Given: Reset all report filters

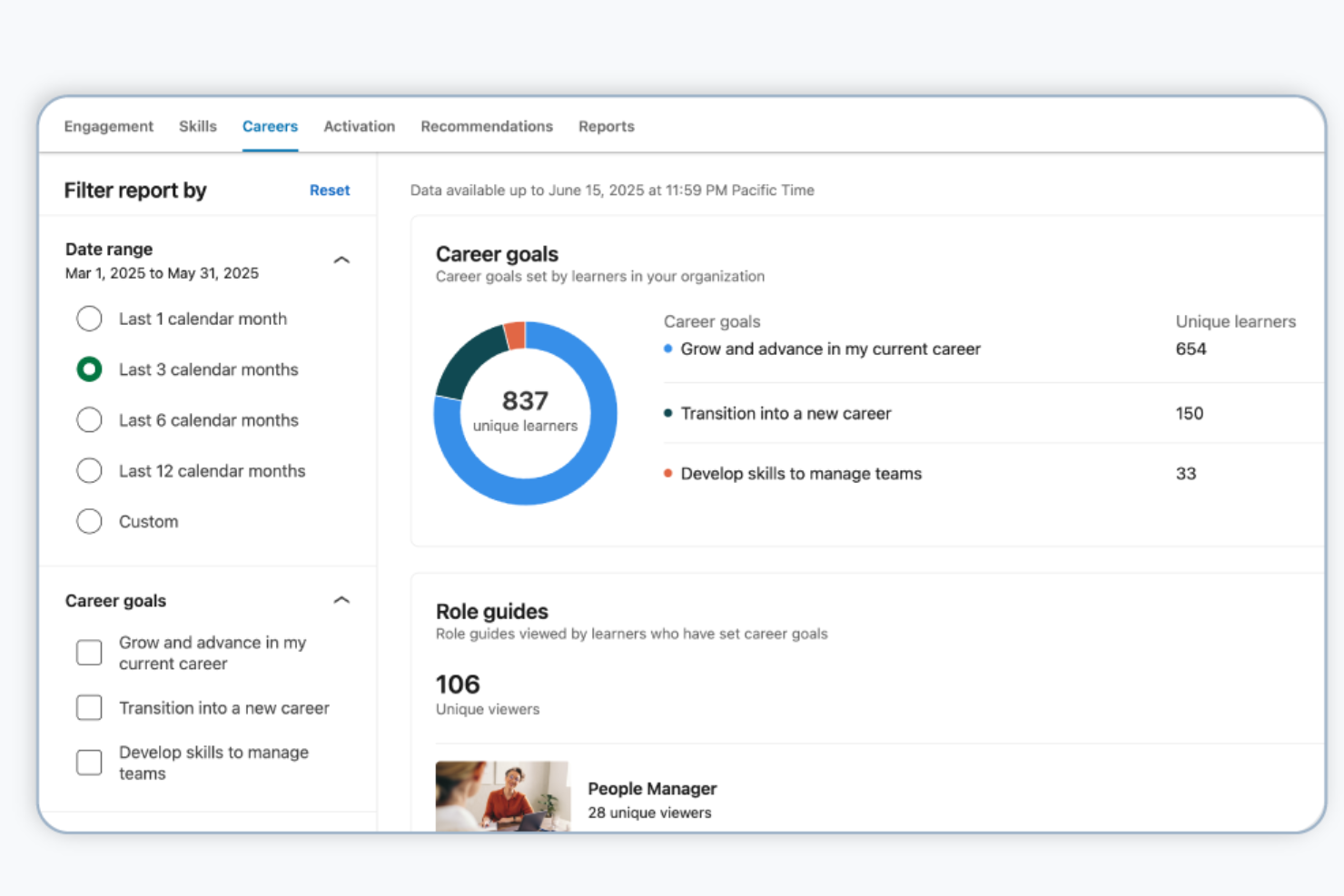Looking at the screenshot, I should 329,190.
